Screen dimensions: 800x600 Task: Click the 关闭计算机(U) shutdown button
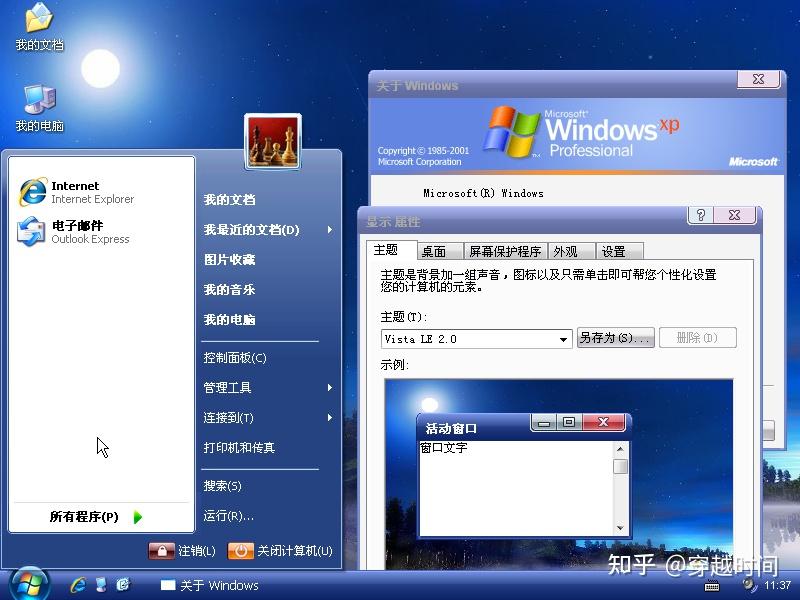[x=280, y=551]
